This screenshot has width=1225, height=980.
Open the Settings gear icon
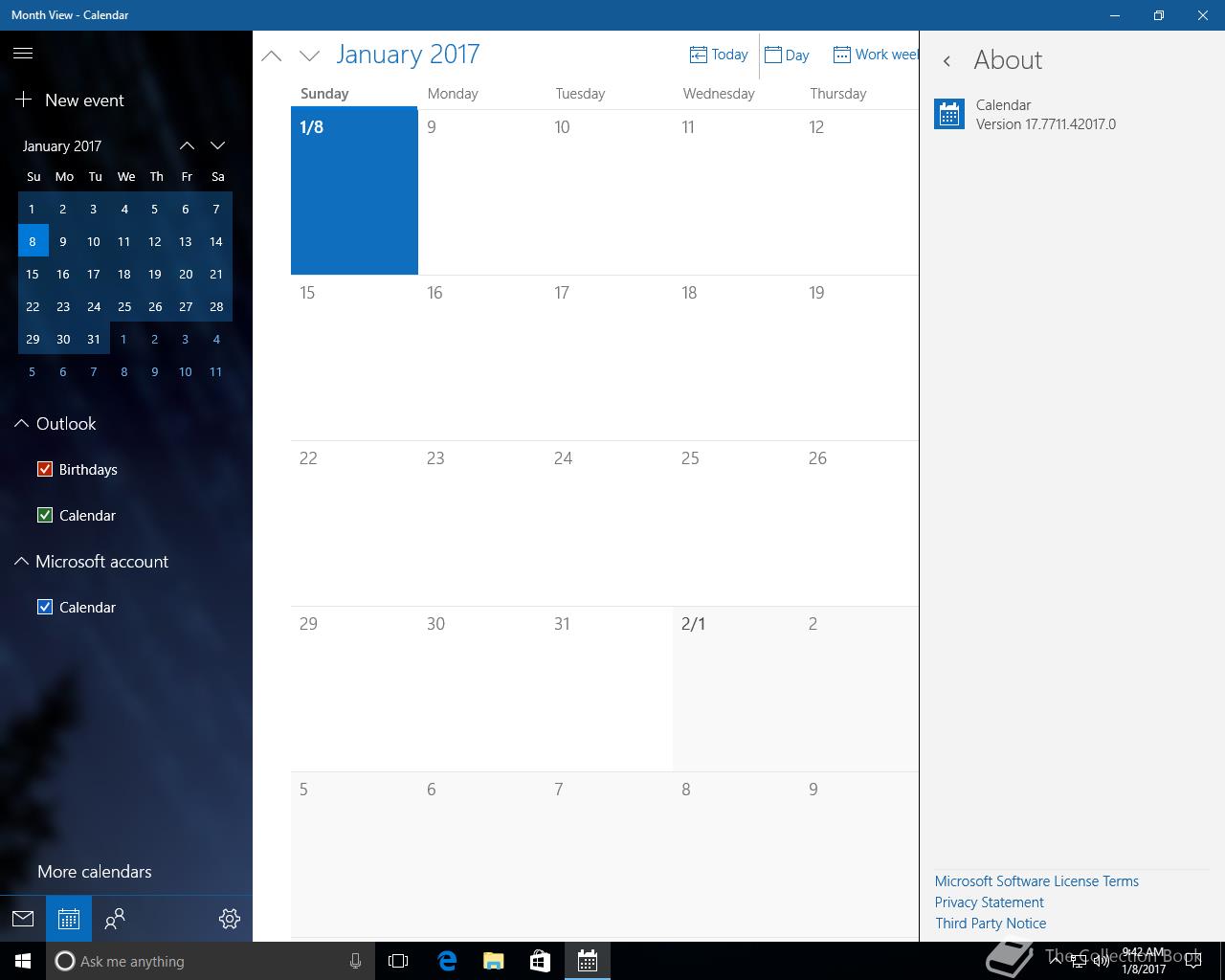point(230,919)
